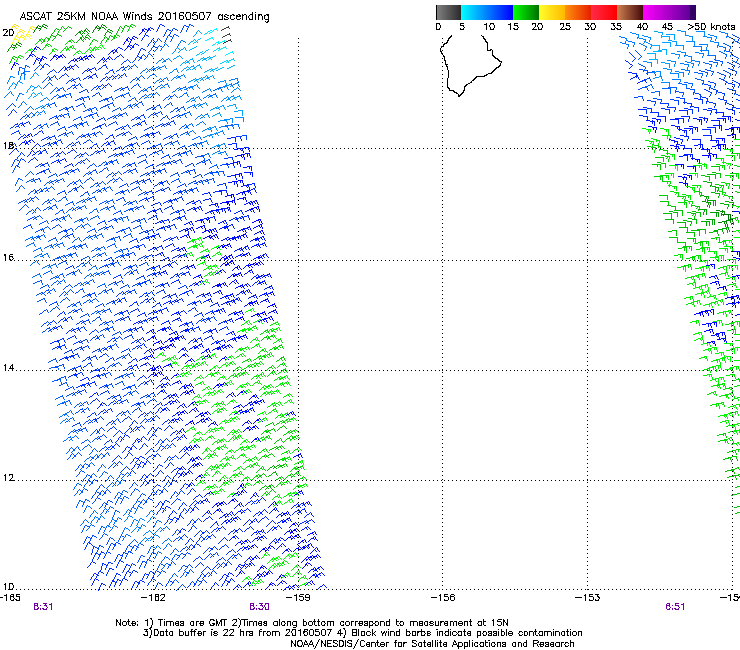Click longitude label '-165'
The width and height of the screenshot is (740, 650).
[10, 598]
